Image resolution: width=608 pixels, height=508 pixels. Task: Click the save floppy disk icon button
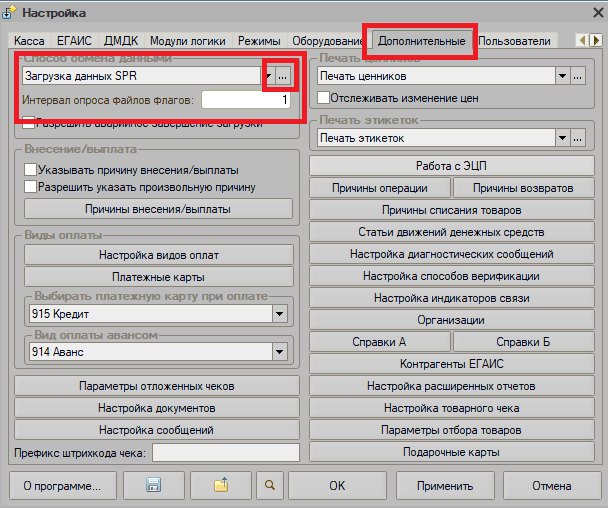click(x=154, y=485)
